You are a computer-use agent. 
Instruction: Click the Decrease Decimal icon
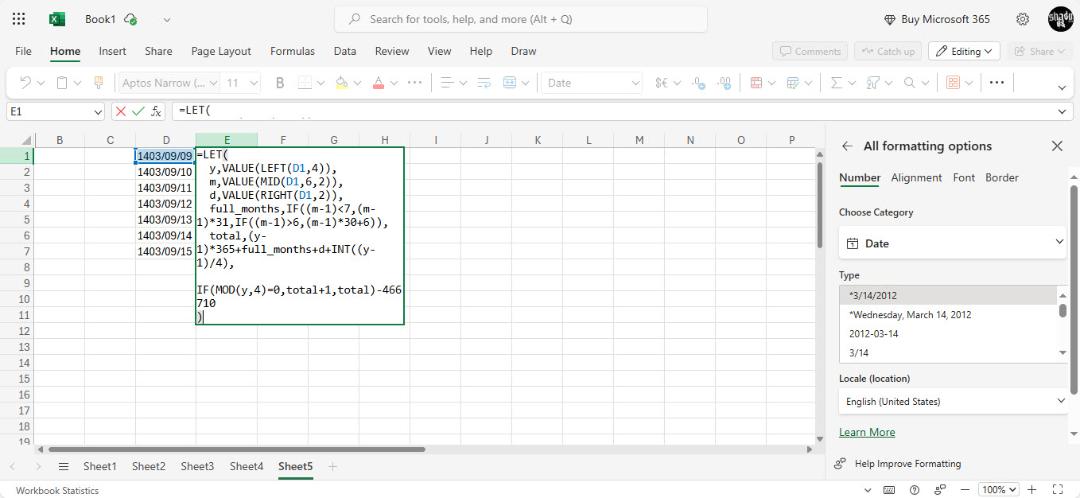[699, 83]
